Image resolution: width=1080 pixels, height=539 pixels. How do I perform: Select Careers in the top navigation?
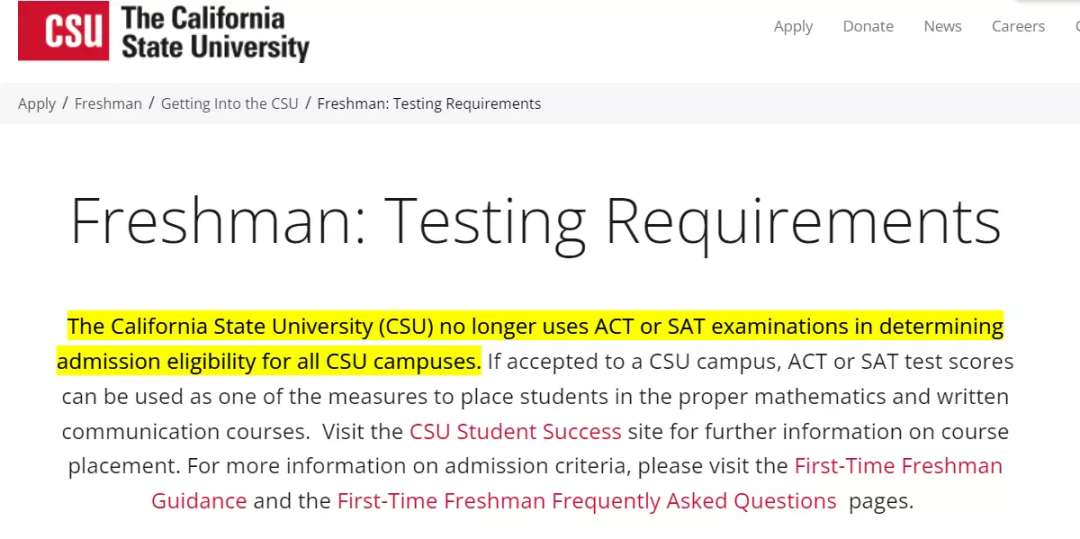1018,27
